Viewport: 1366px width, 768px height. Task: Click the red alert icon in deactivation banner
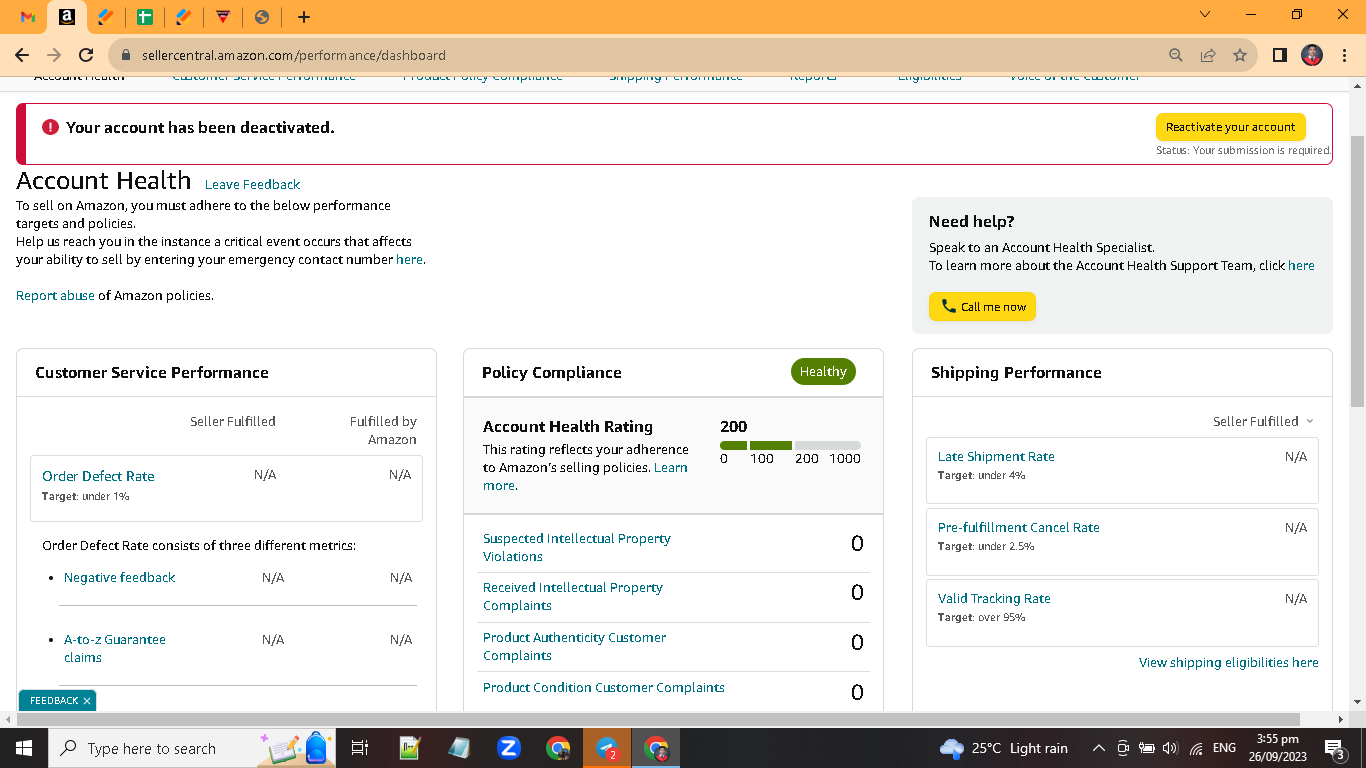[x=50, y=127]
